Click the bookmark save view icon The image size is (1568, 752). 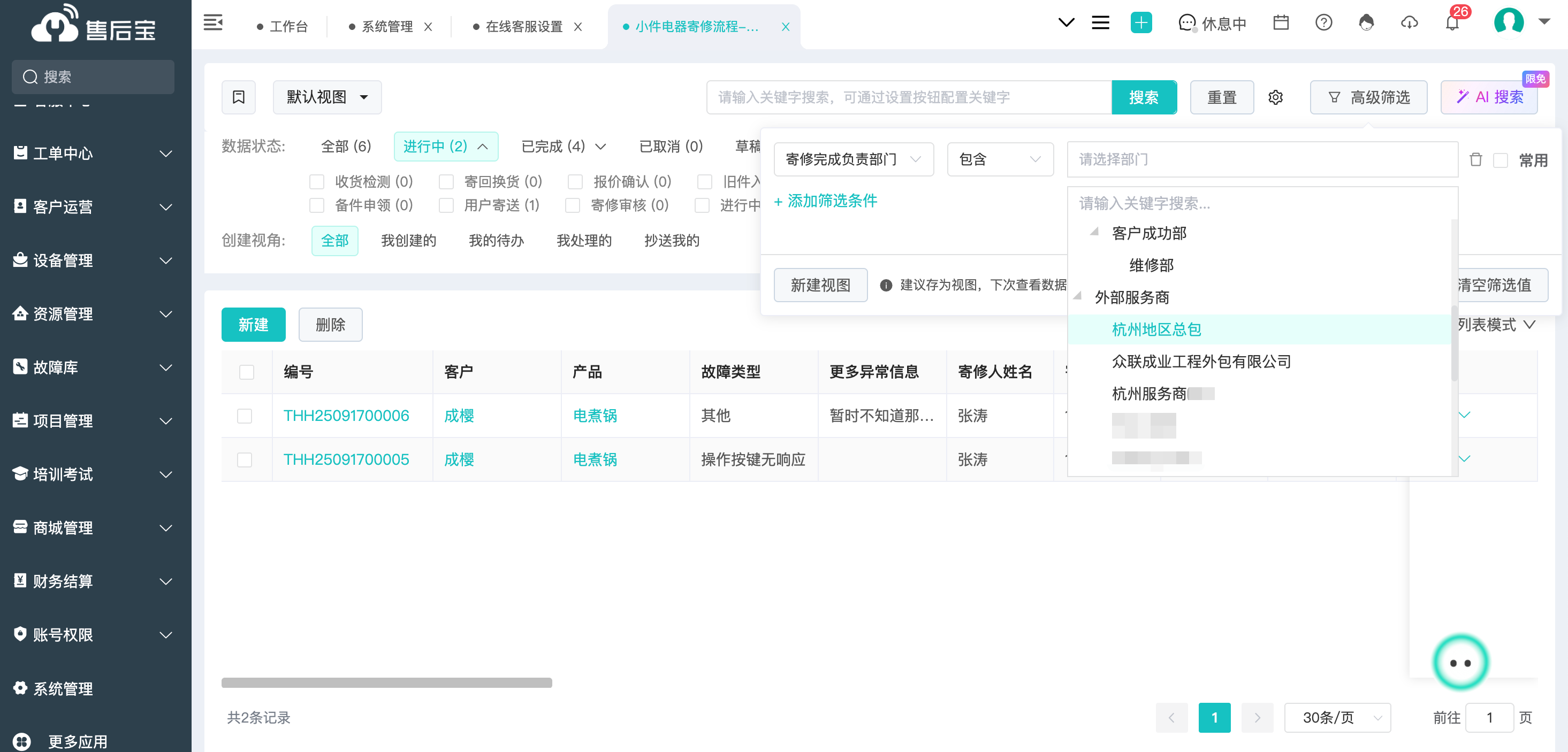(x=239, y=97)
